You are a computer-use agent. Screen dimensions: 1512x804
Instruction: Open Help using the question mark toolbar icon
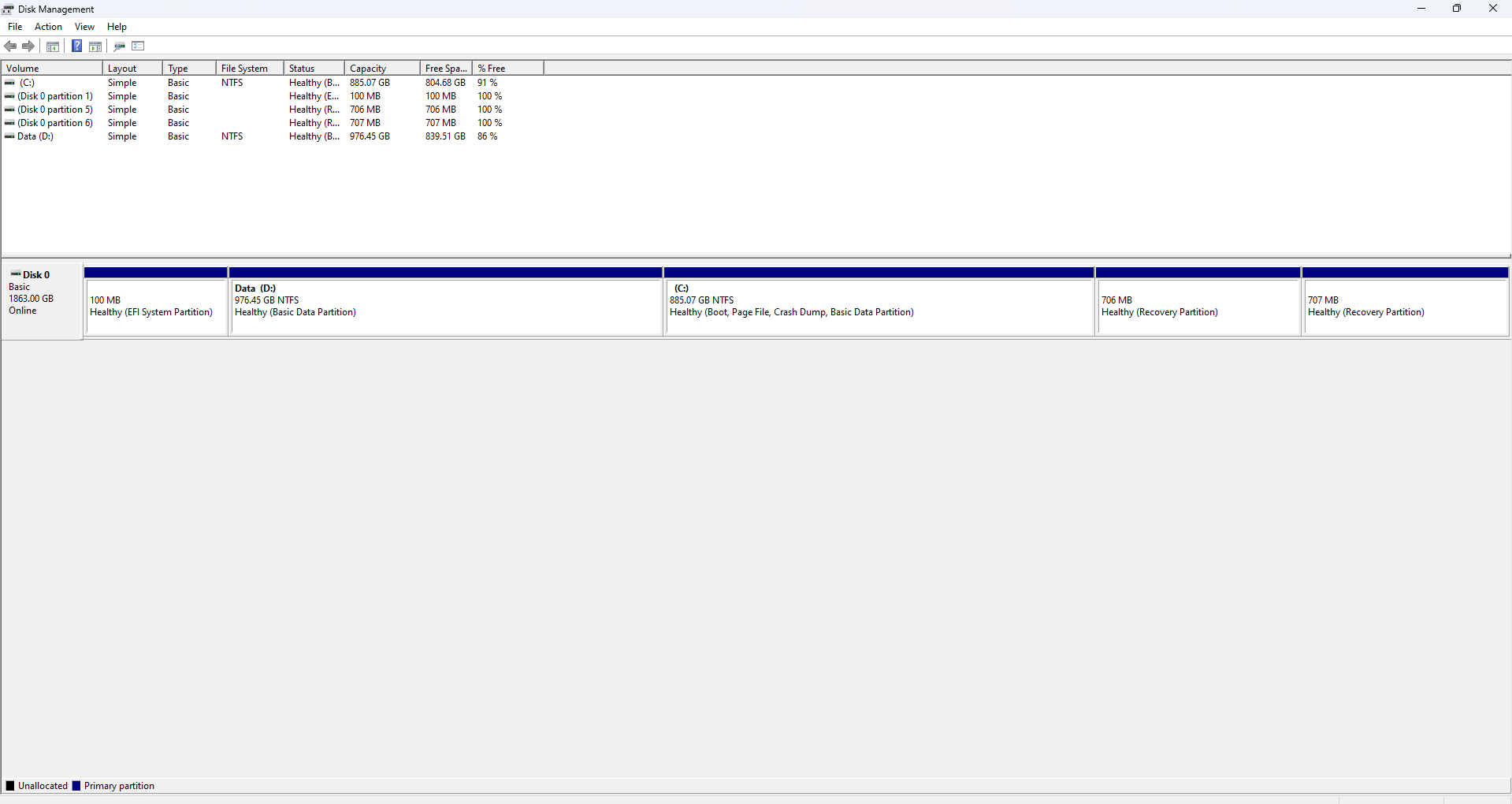(x=76, y=46)
